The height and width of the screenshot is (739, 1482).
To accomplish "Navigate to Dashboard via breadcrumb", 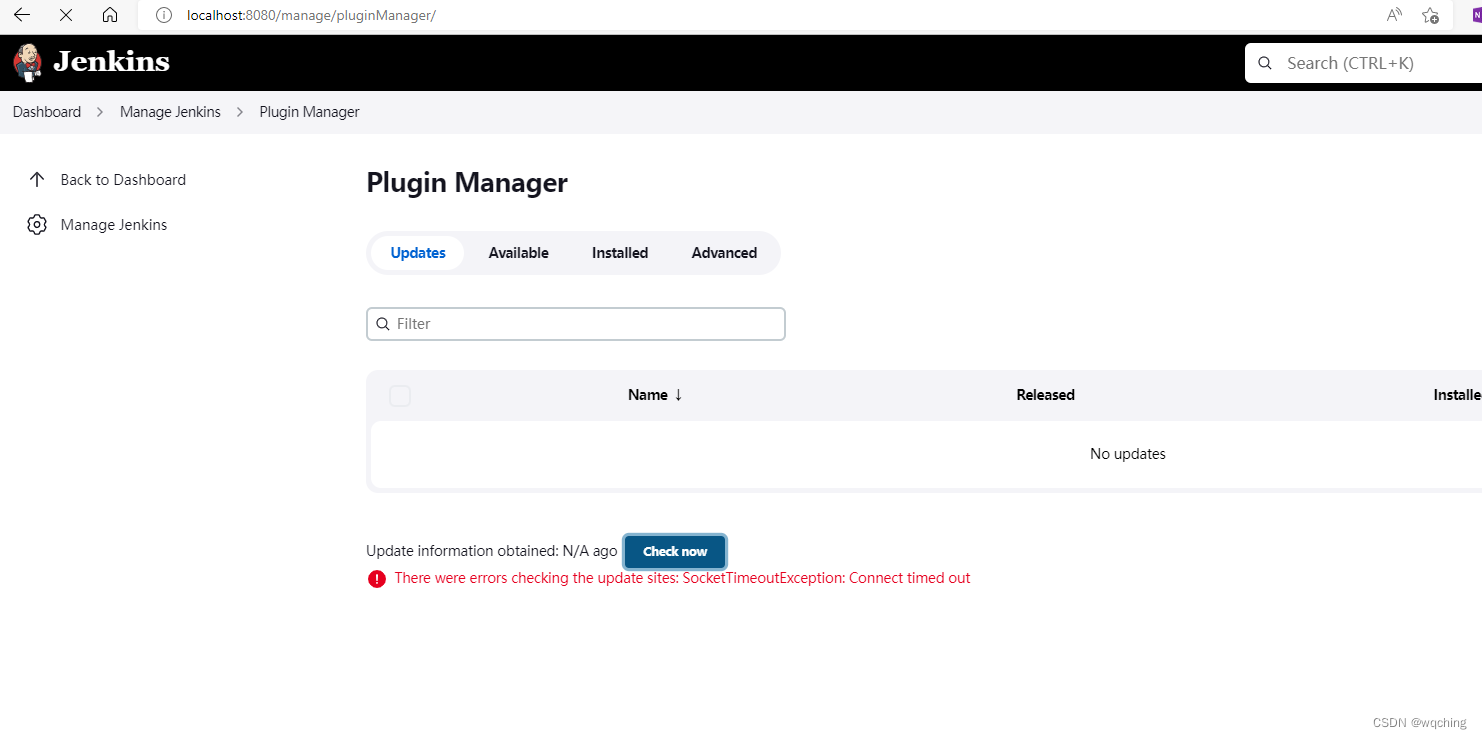I will tap(46, 111).
